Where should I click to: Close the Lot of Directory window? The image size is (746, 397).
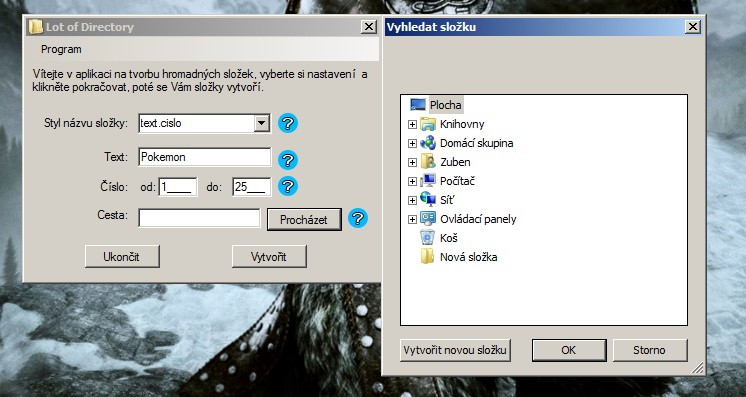369,27
